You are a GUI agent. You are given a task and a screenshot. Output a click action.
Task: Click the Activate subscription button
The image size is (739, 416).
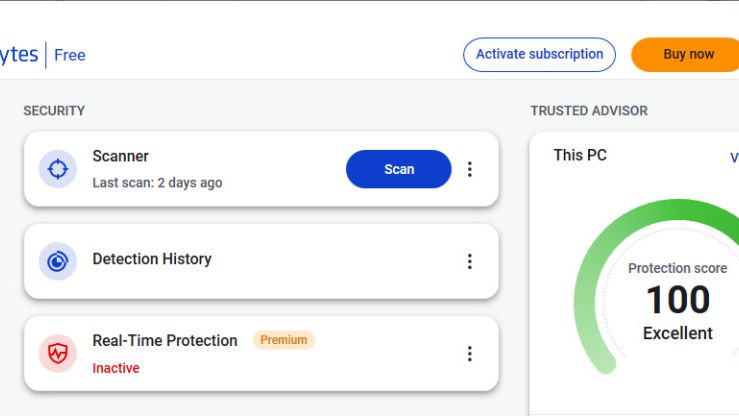tap(539, 55)
